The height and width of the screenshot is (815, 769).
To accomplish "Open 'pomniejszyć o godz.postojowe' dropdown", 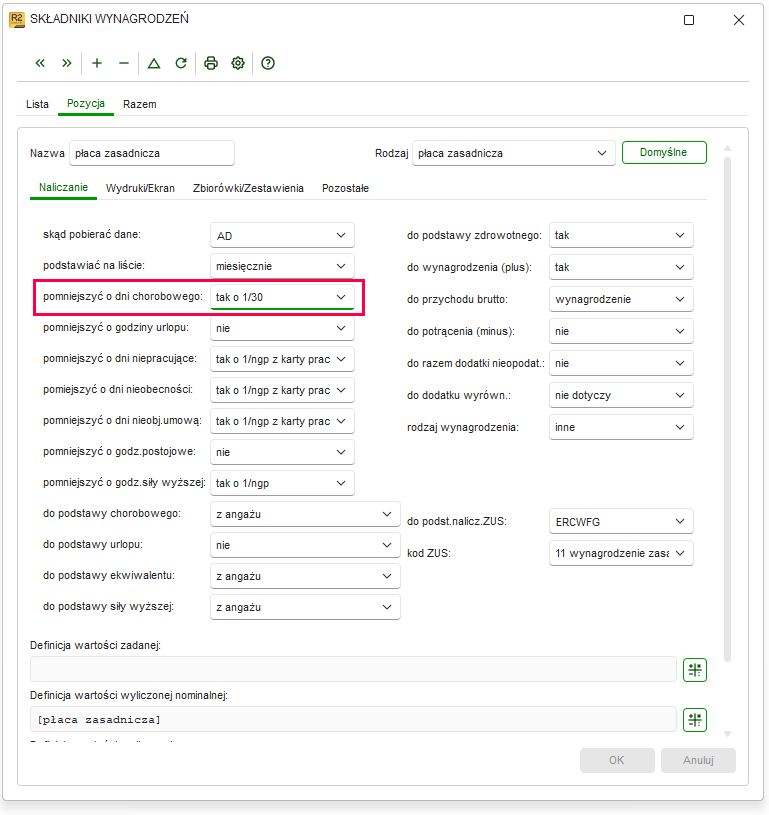I will [x=282, y=452].
